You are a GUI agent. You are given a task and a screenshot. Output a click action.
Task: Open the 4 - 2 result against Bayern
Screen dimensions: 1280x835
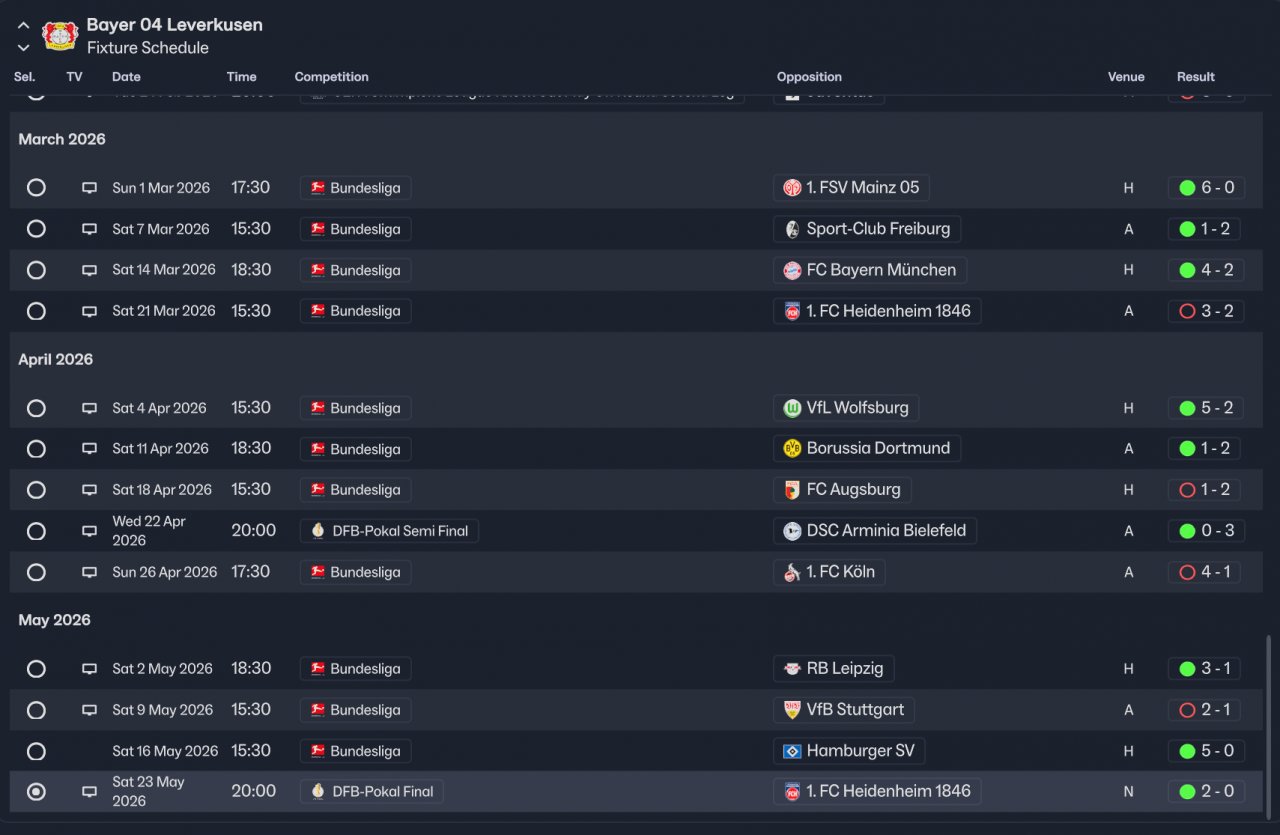tap(1217, 270)
